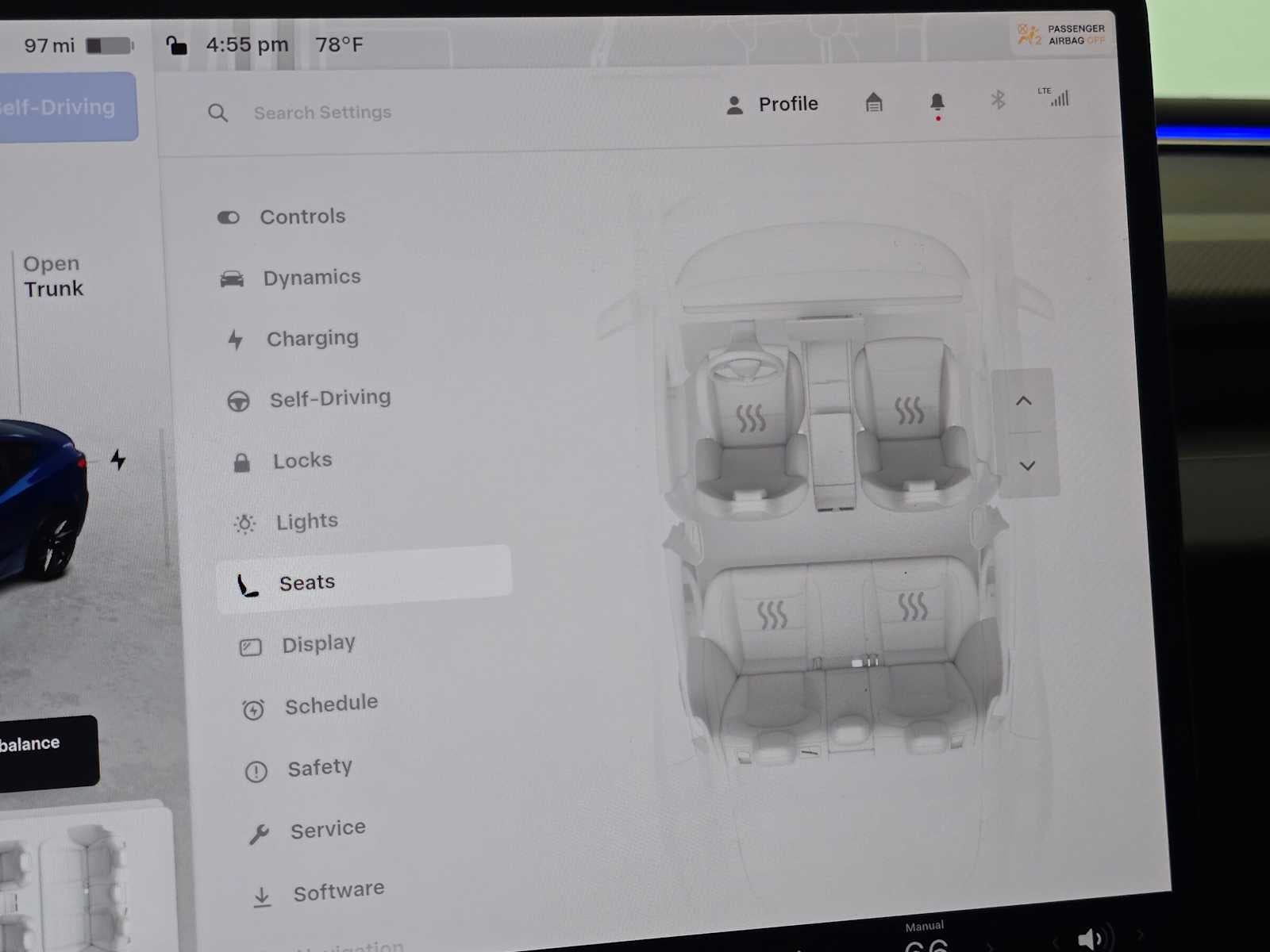
Task: Tap Open Trunk
Action: 52,276
